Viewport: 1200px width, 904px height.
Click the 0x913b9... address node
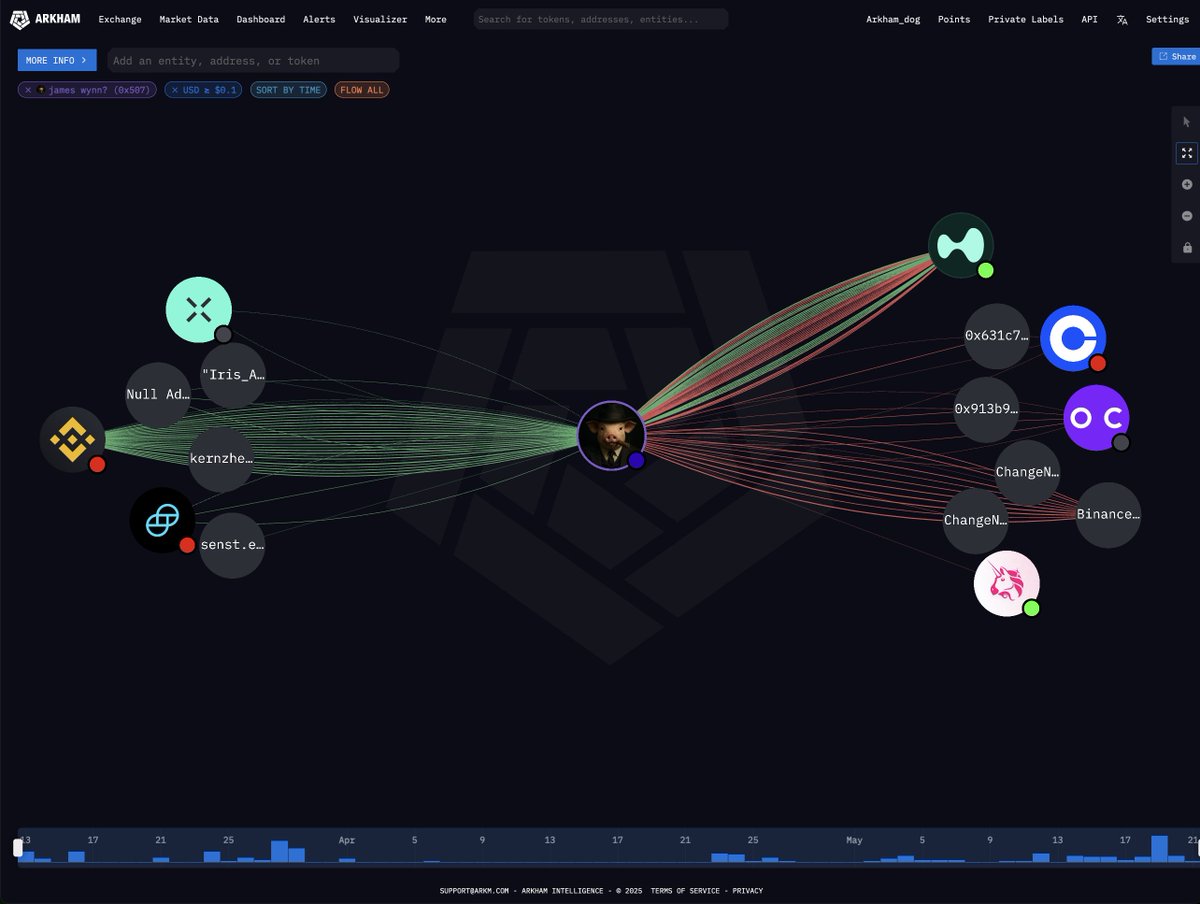(986, 409)
